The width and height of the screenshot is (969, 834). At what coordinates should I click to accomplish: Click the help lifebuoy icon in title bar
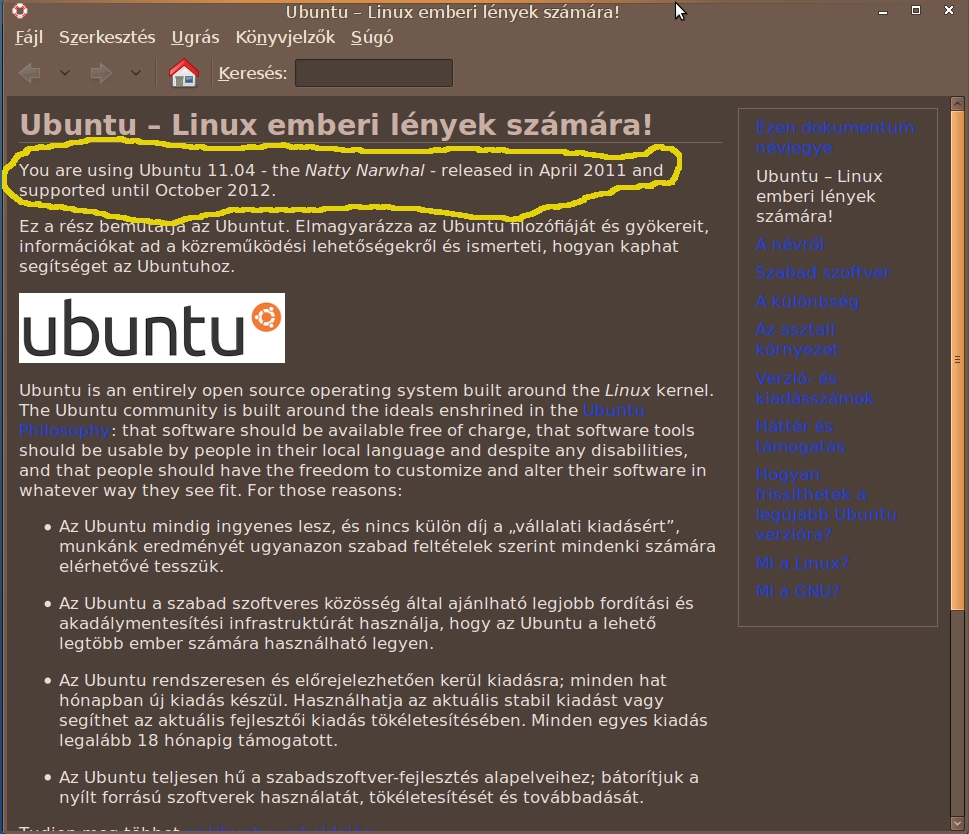point(20,11)
